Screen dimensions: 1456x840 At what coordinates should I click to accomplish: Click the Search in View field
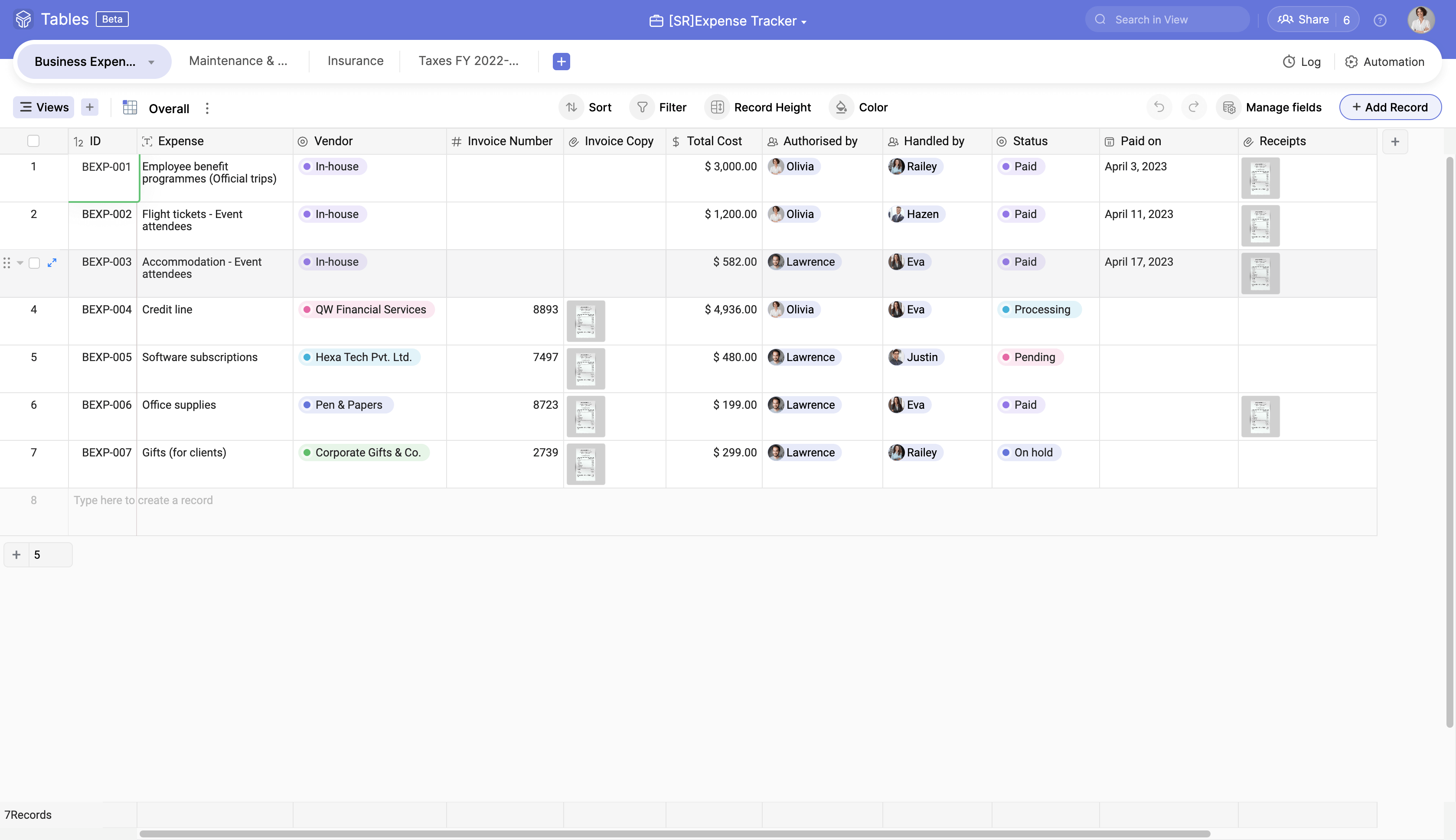tap(1172, 20)
